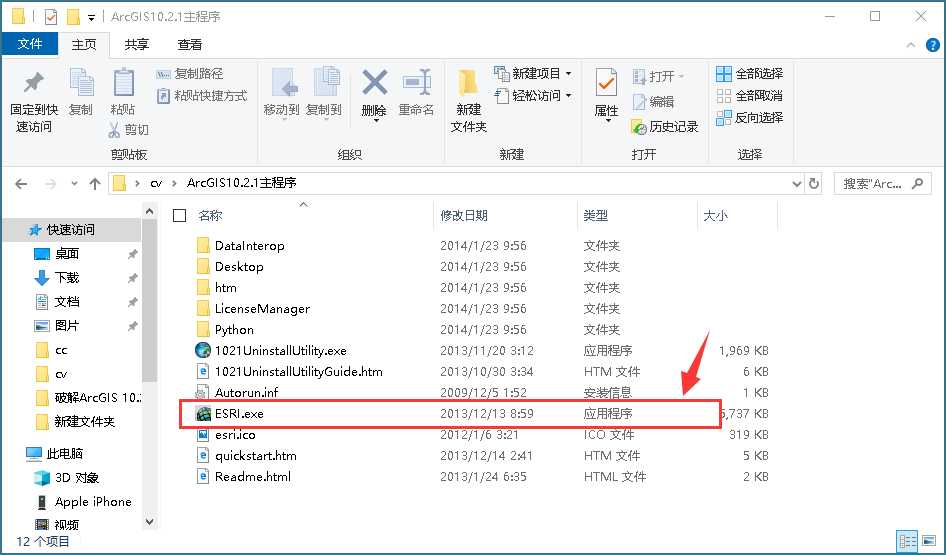
Task: Sort by the Name (名称) column
Action: pyautogui.click(x=211, y=215)
